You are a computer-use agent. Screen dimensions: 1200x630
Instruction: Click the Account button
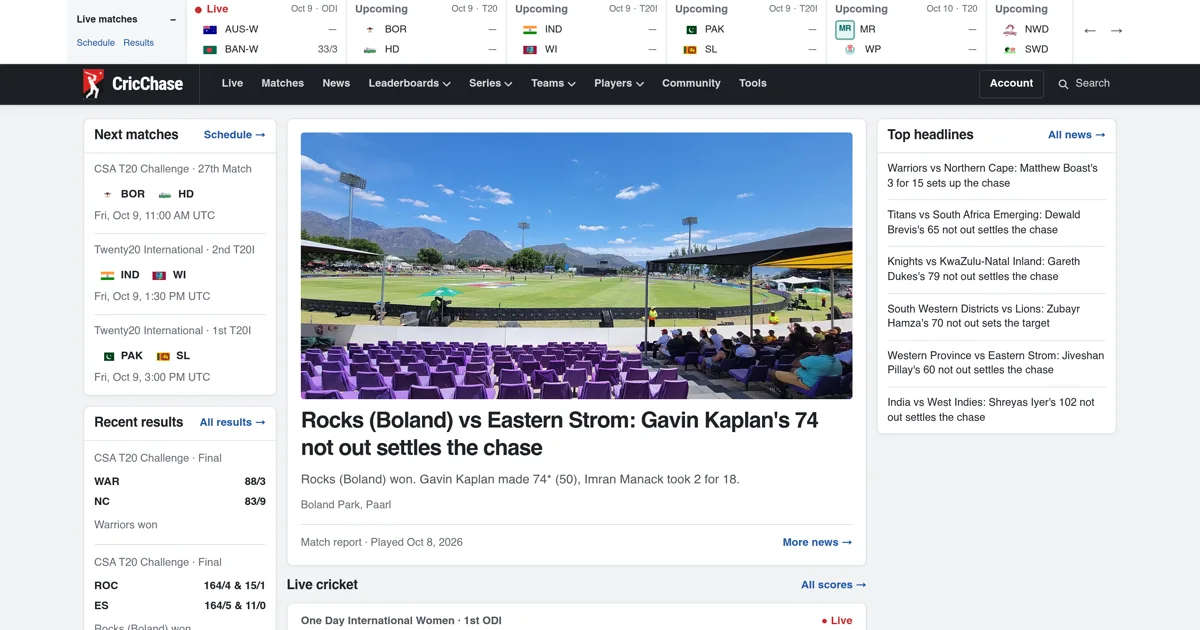(x=1011, y=84)
